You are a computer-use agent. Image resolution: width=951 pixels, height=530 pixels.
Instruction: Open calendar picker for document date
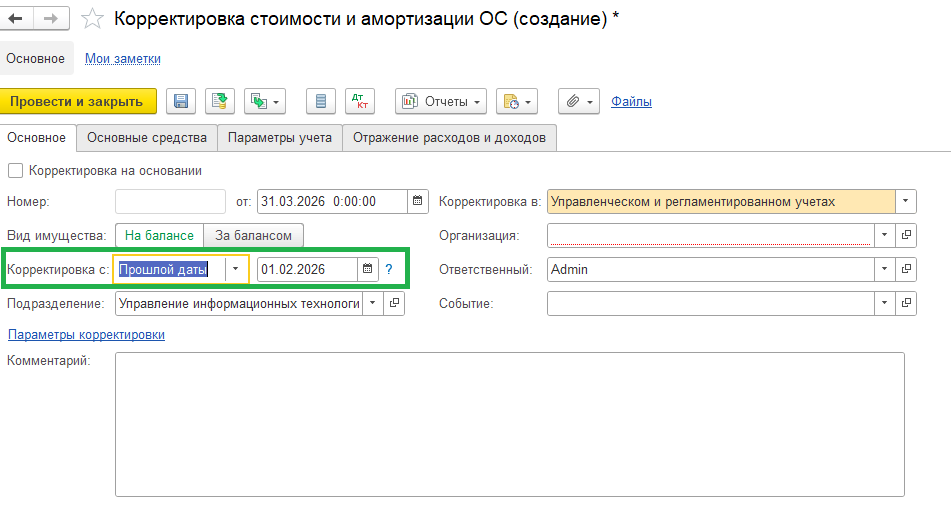(418, 201)
